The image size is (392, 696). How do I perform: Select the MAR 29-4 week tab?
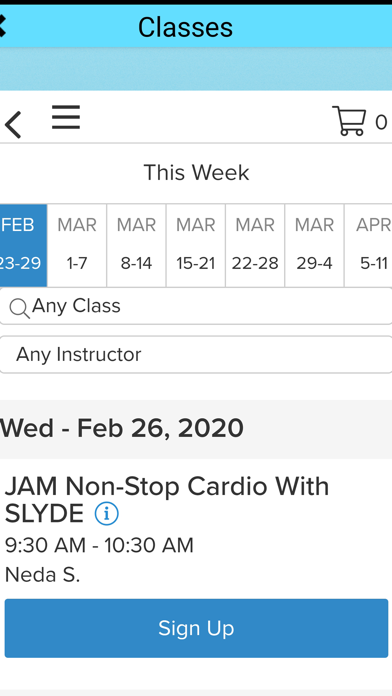pos(314,245)
